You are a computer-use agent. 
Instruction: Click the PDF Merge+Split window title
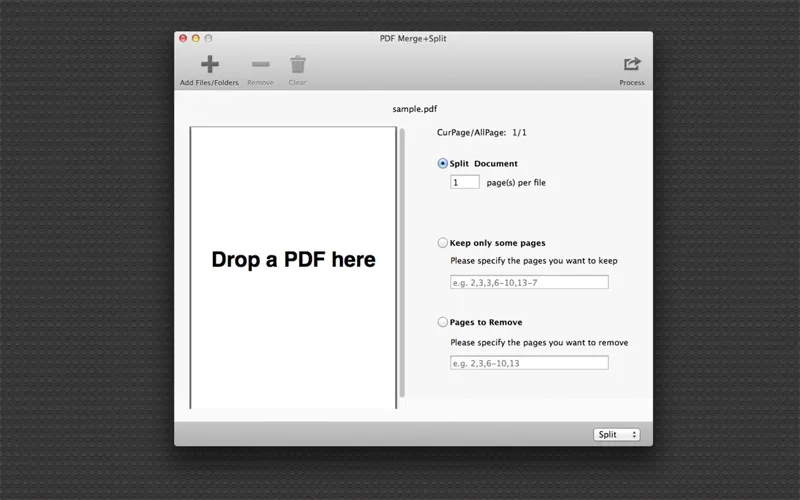[413, 38]
